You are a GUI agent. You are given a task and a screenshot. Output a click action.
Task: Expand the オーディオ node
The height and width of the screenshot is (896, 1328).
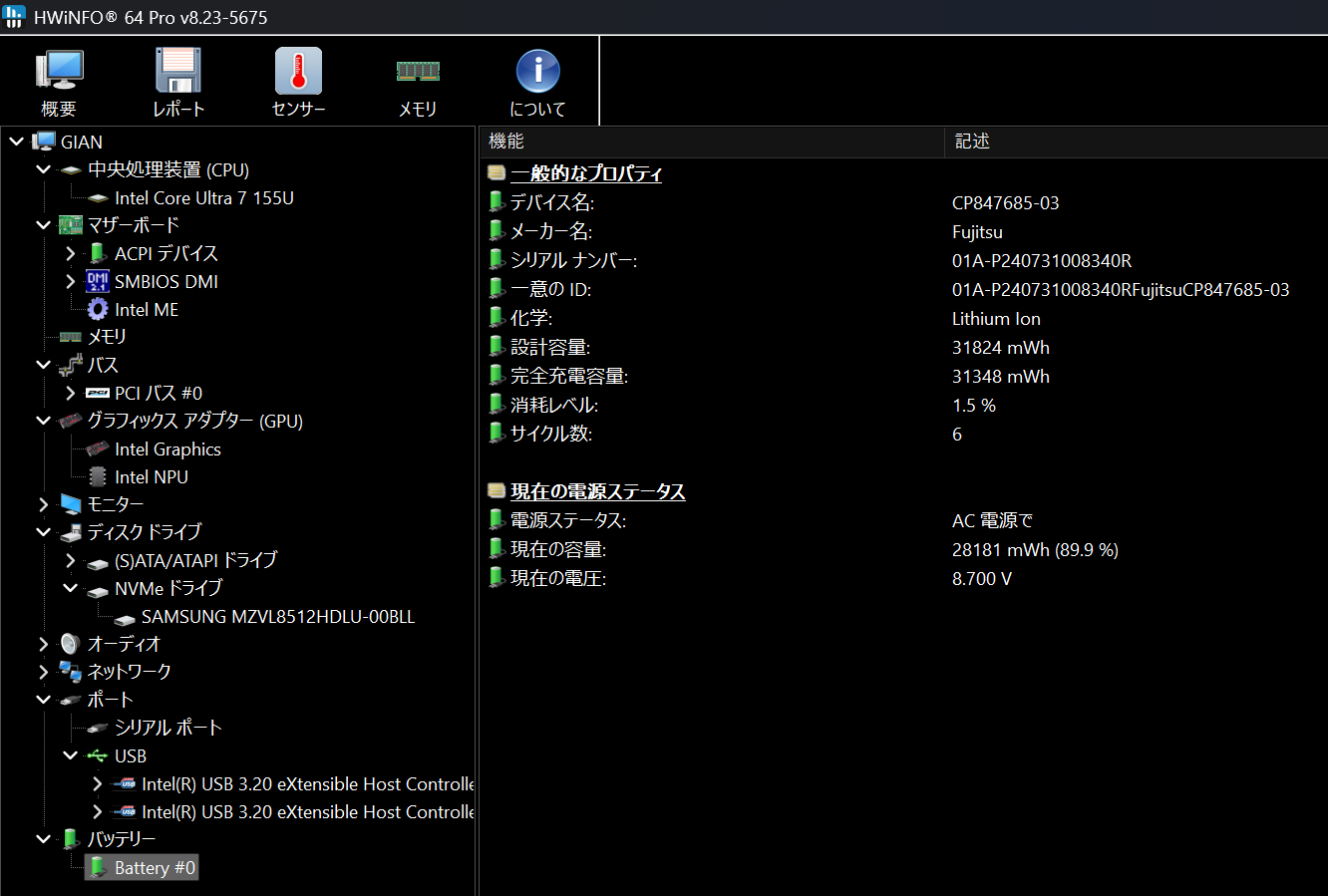click(x=44, y=644)
